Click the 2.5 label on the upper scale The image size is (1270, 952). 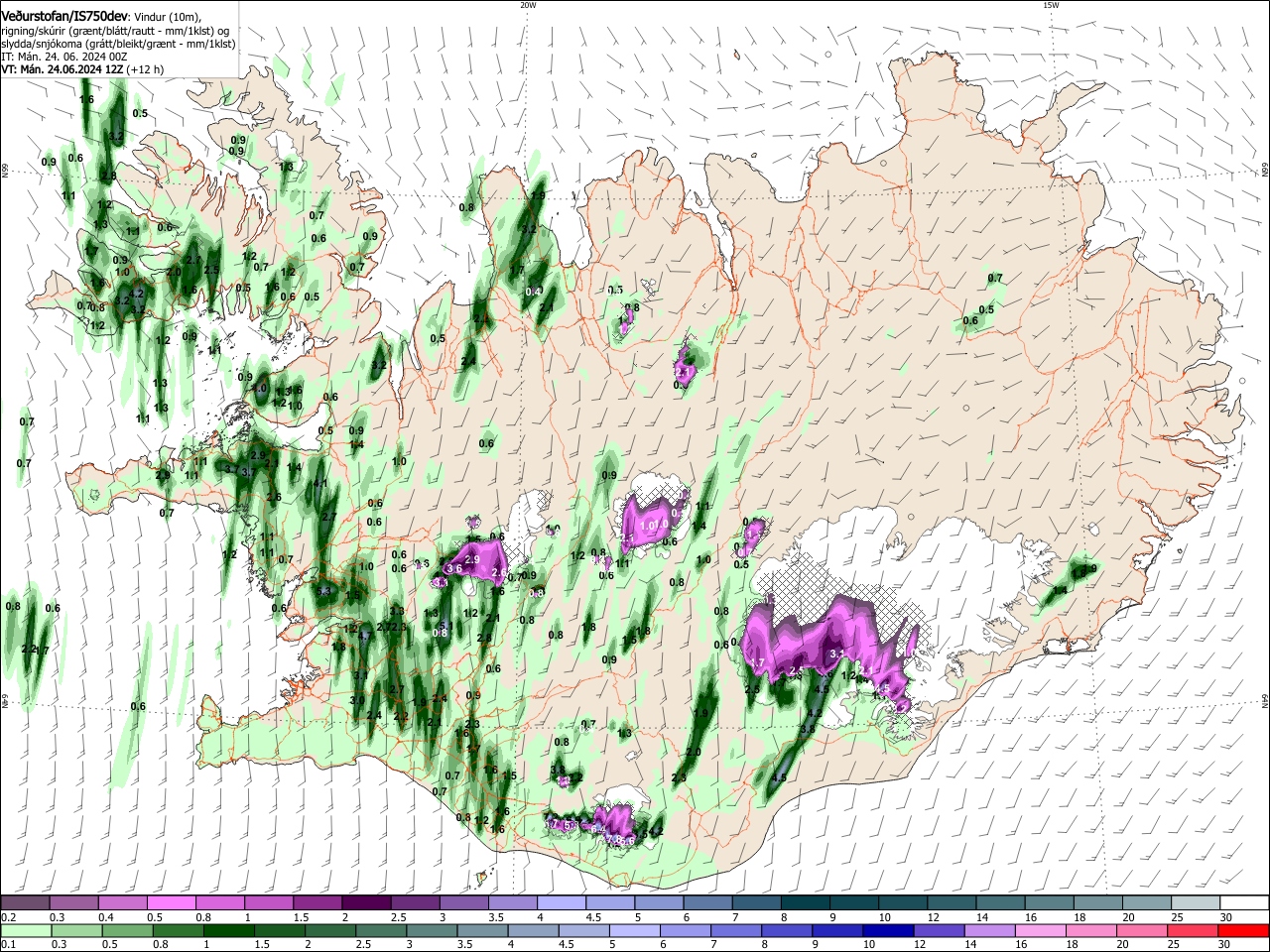pos(399,917)
